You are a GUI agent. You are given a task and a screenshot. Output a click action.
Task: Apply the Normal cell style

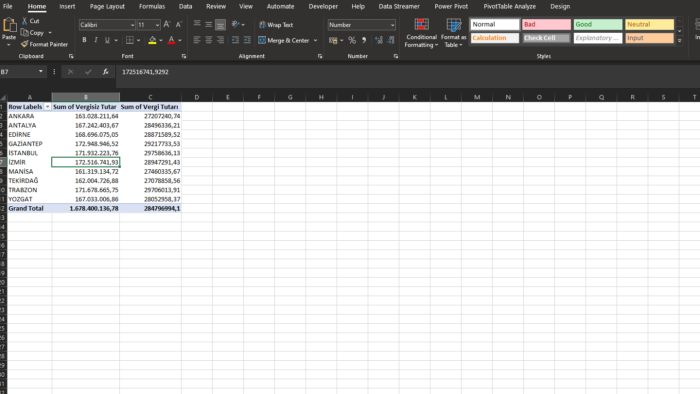(495, 25)
